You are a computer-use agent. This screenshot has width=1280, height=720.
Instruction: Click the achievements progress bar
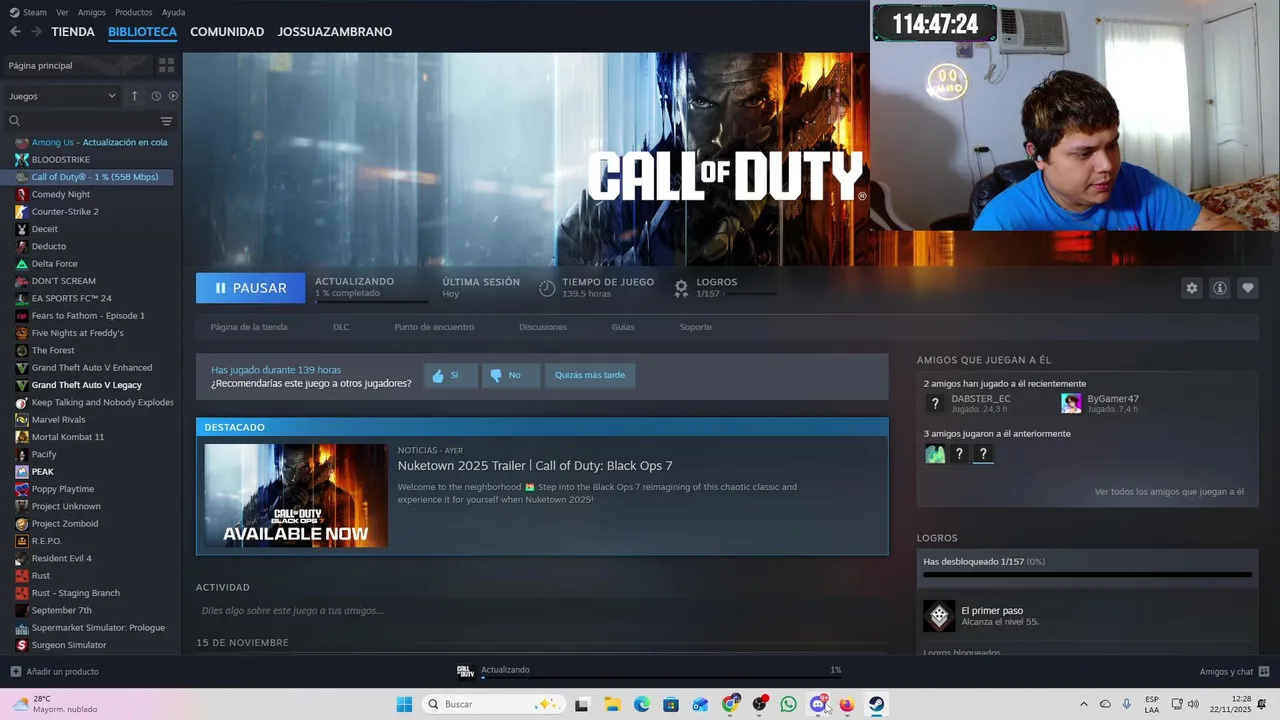pyautogui.click(x=1087, y=575)
